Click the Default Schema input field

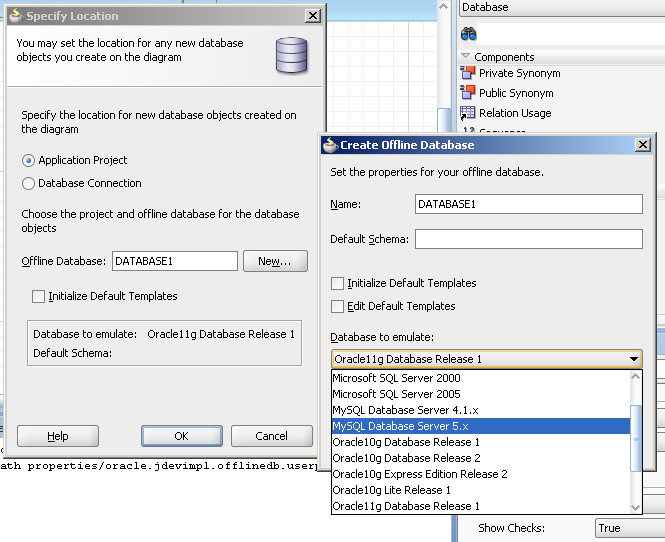click(528, 239)
